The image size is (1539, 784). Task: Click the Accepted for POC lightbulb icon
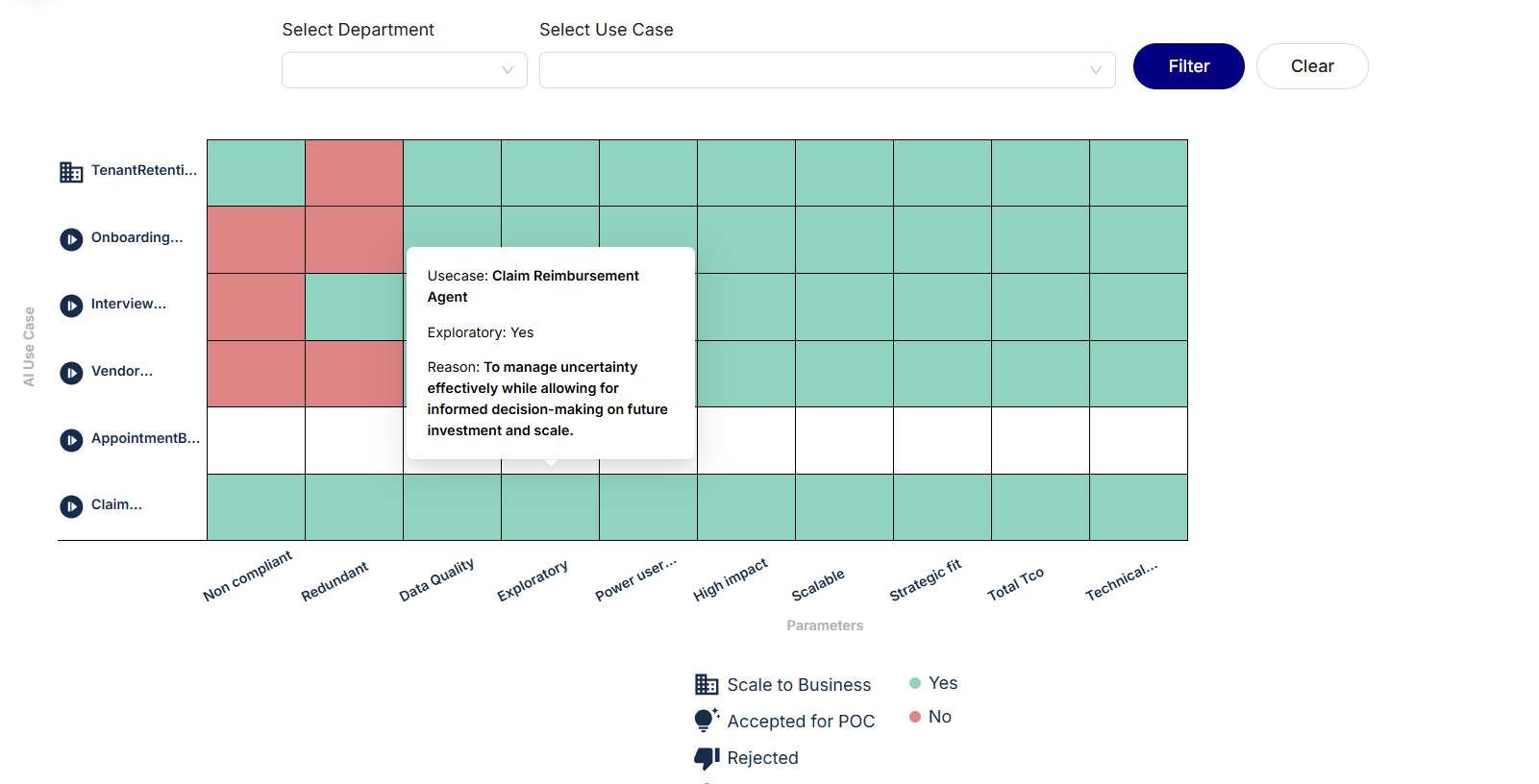[x=707, y=721]
